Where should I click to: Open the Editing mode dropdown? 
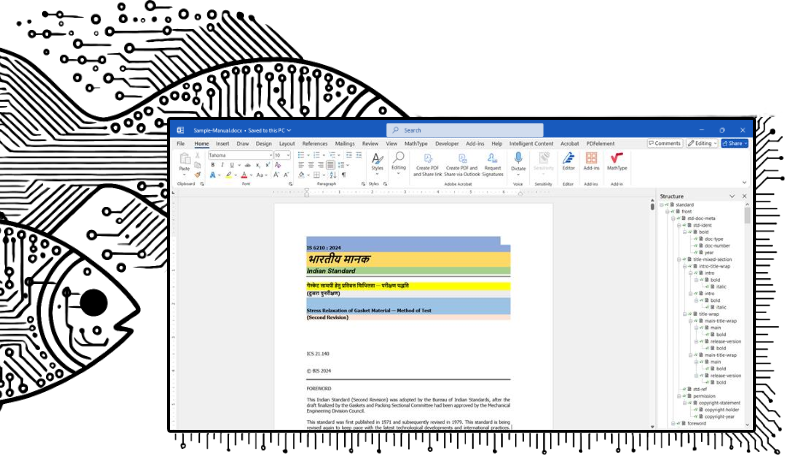(x=703, y=143)
